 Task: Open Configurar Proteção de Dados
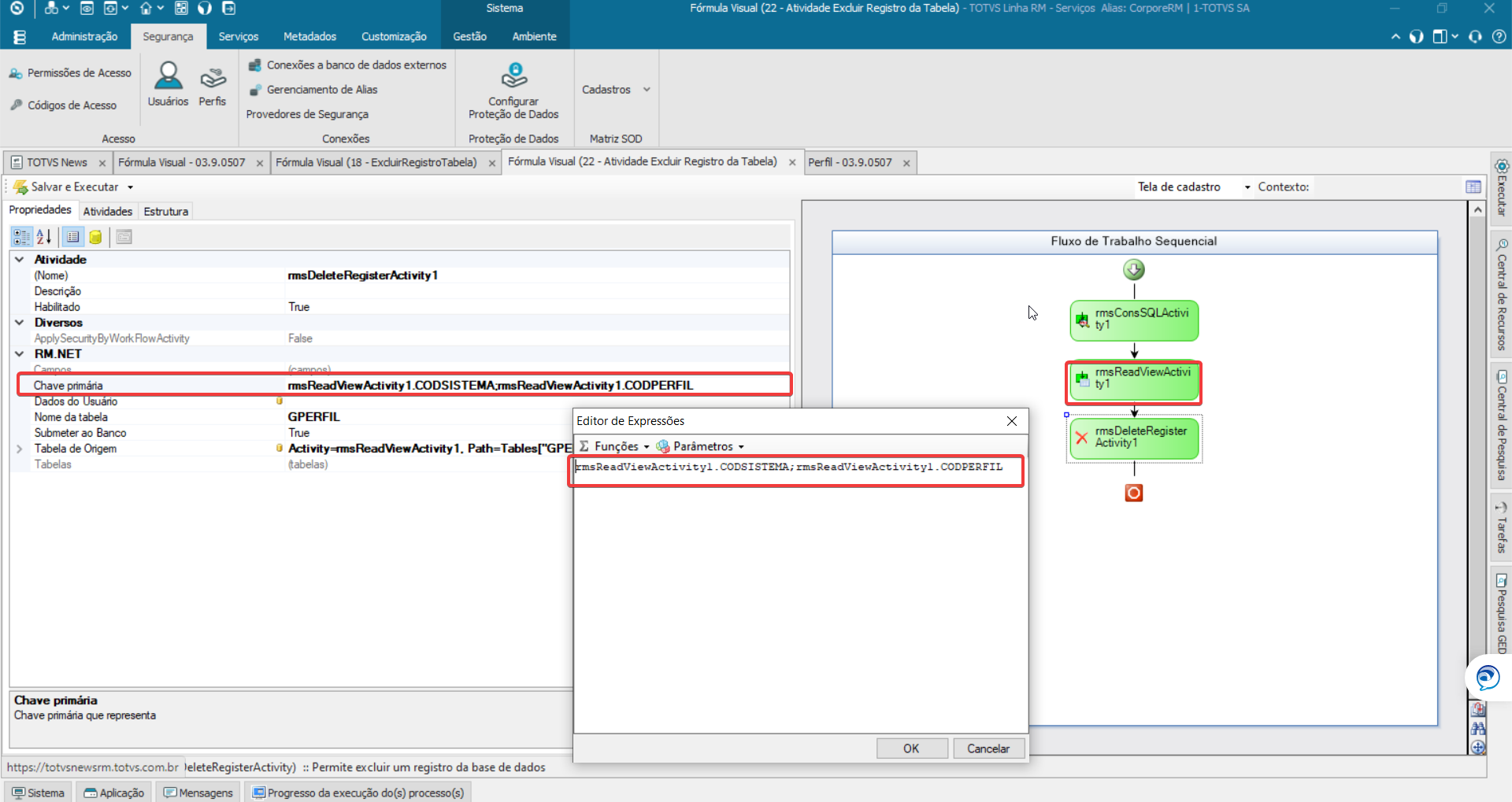pyautogui.click(x=513, y=91)
